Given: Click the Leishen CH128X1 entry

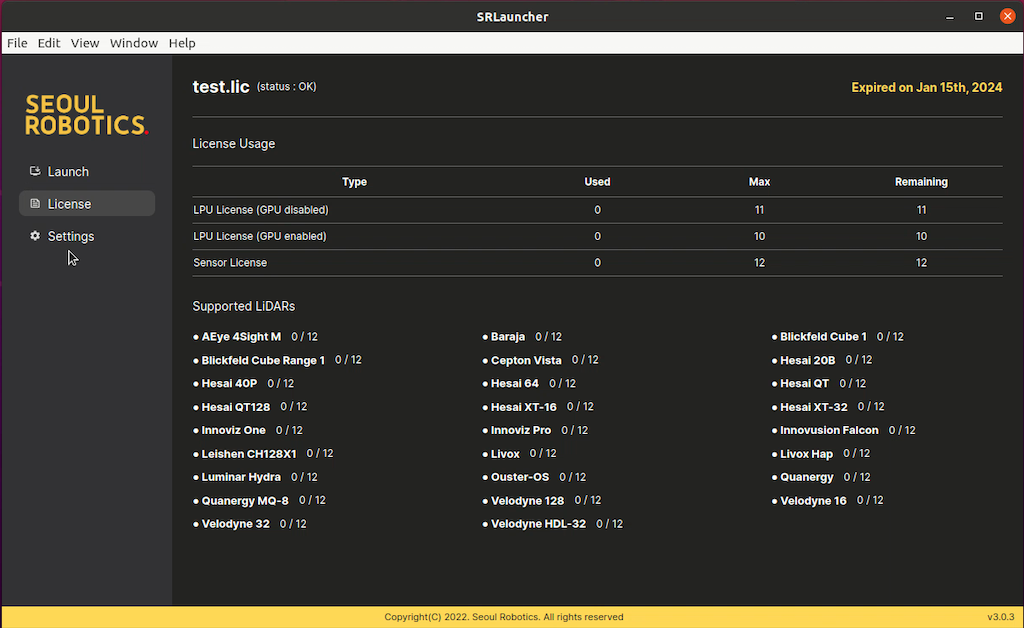Looking at the screenshot, I should click(x=263, y=454).
